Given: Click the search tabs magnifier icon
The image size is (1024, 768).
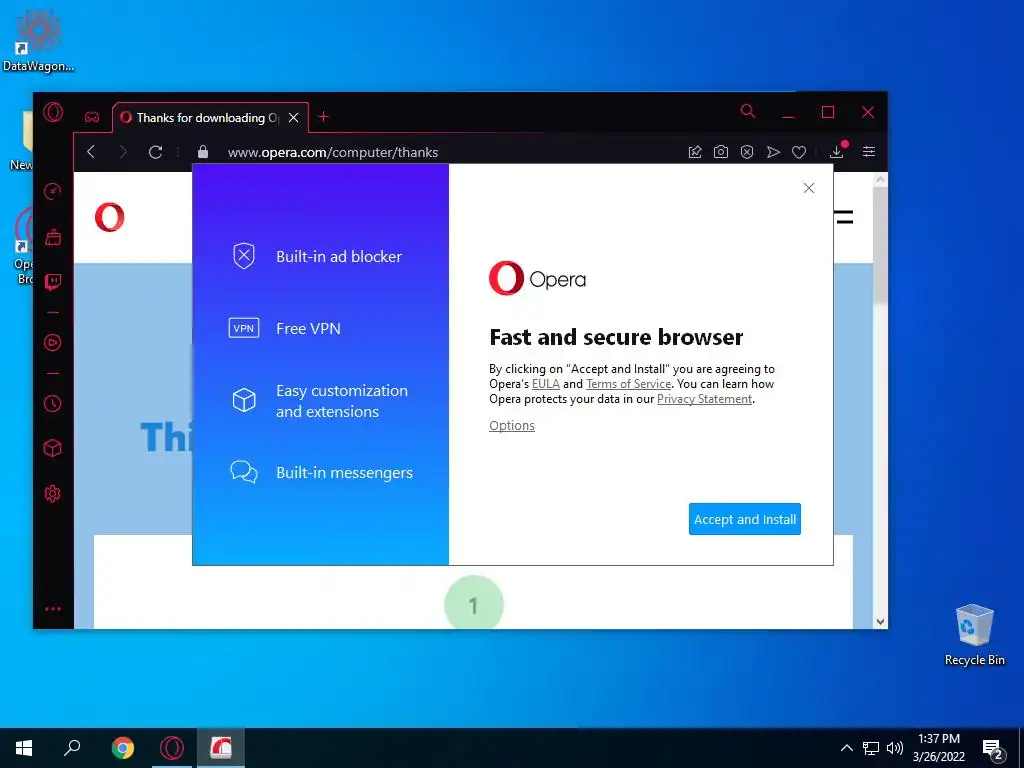Looking at the screenshot, I should [x=748, y=111].
